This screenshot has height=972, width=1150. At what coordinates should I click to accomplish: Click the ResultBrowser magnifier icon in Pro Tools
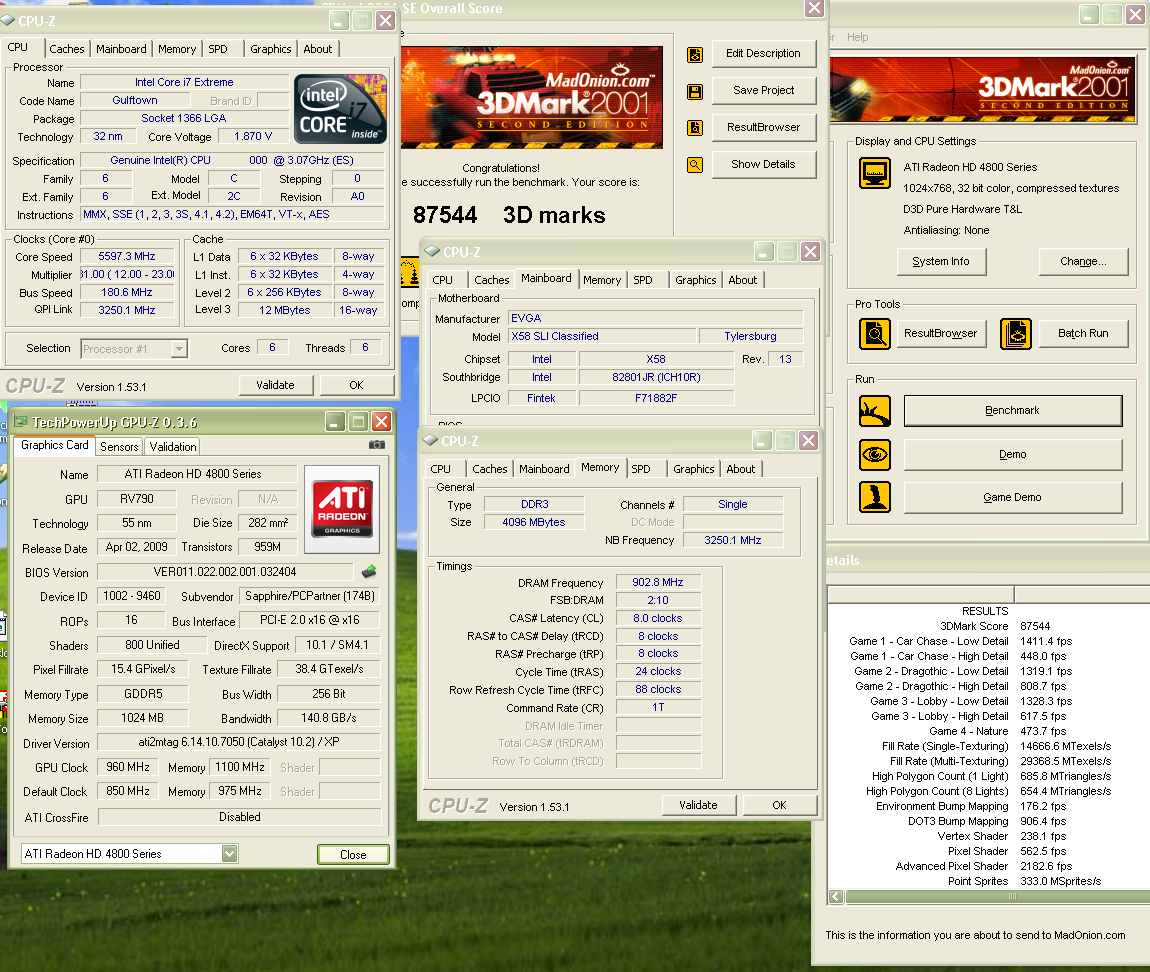875,334
